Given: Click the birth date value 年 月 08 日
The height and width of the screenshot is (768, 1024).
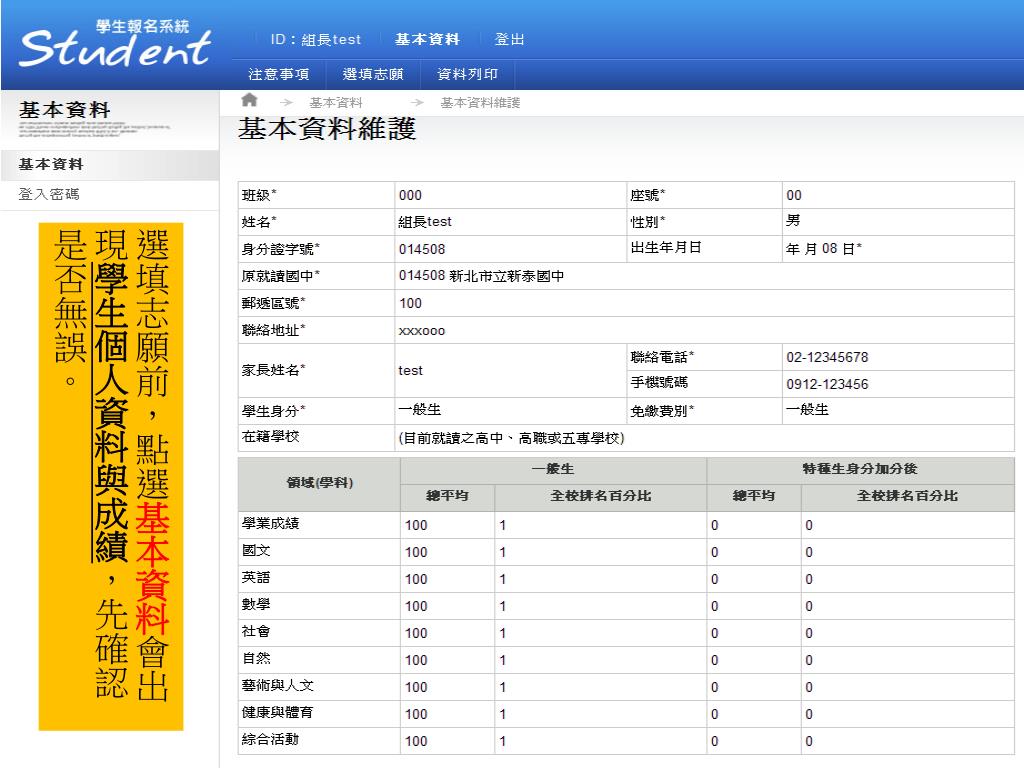Looking at the screenshot, I should (x=824, y=249).
